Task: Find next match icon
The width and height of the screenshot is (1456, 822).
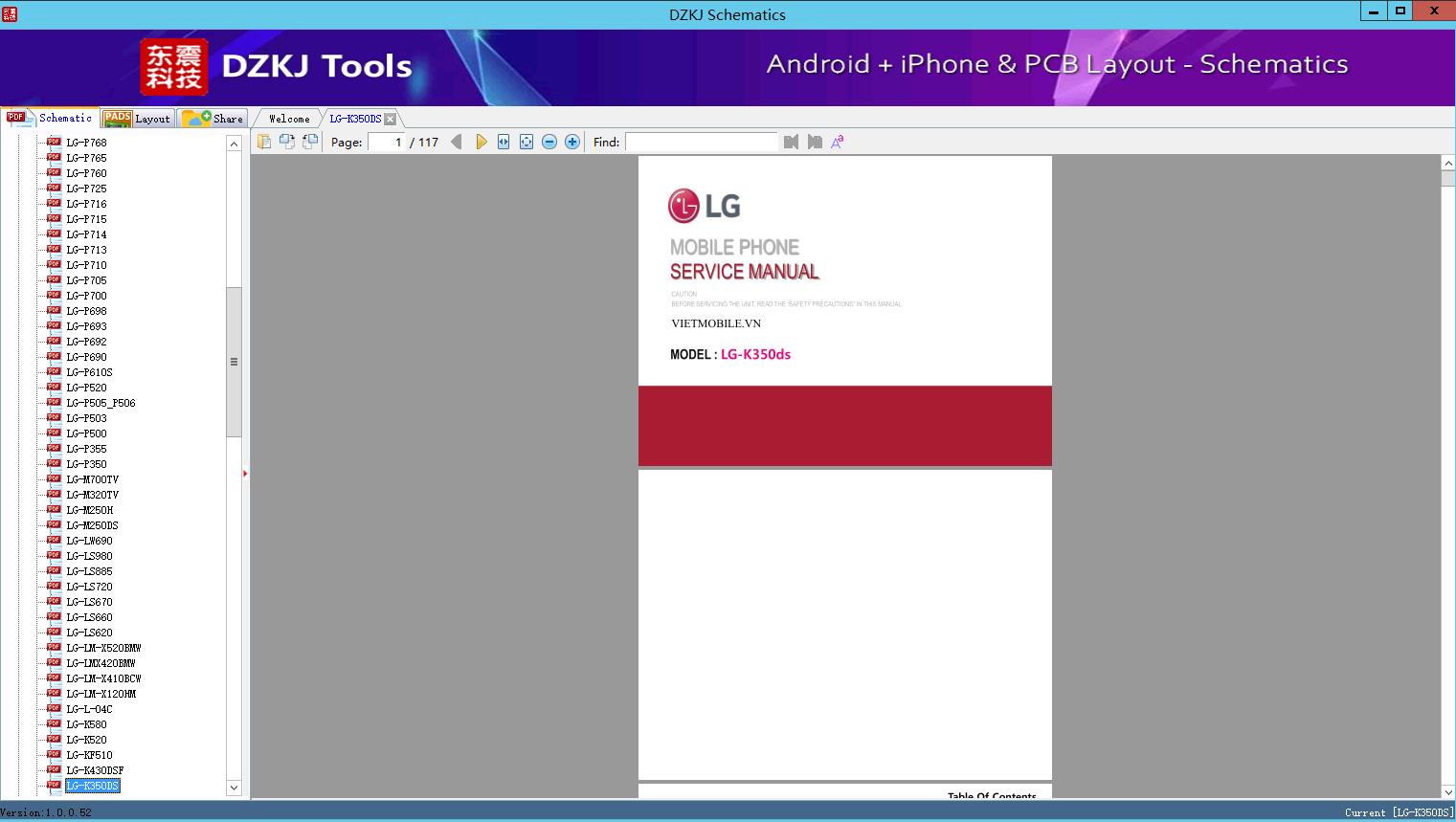Action: (x=815, y=142)
